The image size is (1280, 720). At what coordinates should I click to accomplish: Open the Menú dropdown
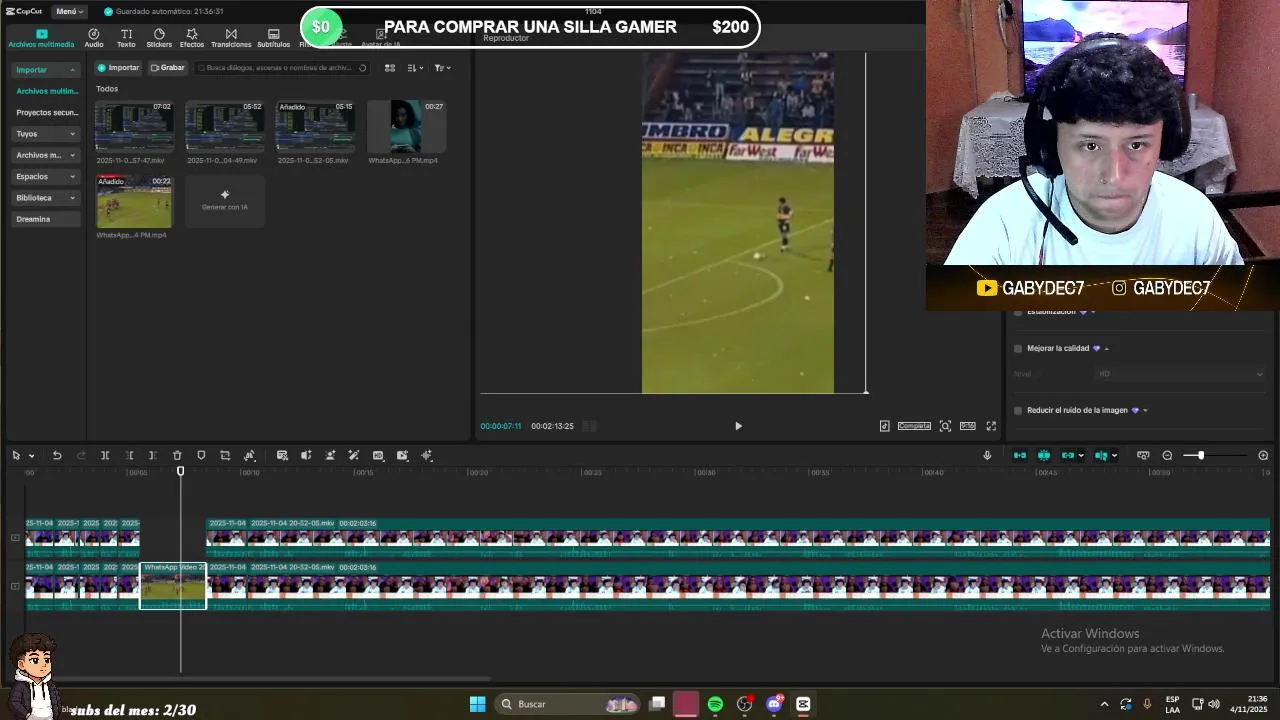[x=68, y=11]
